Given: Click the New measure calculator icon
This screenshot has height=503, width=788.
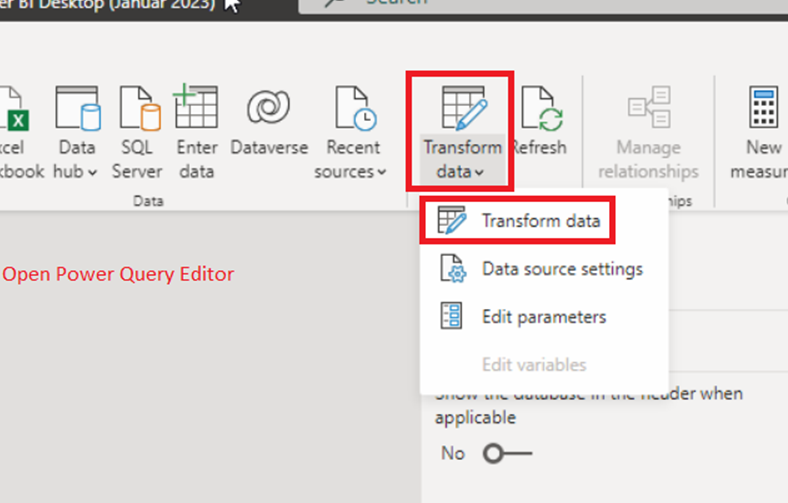Looking at the screenshot, I should [x=766, y=107].
